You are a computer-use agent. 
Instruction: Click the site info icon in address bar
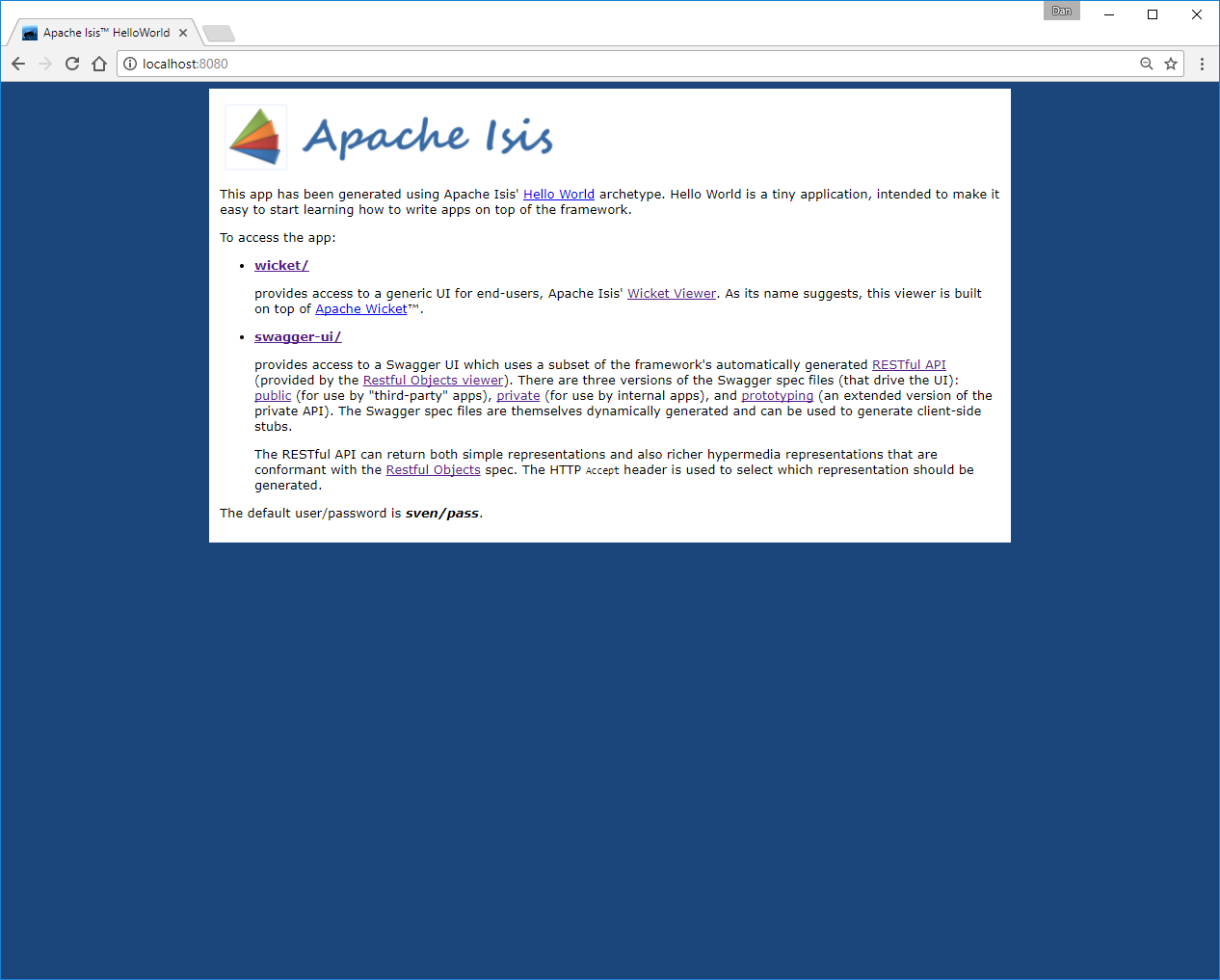(x=130, y=64)
